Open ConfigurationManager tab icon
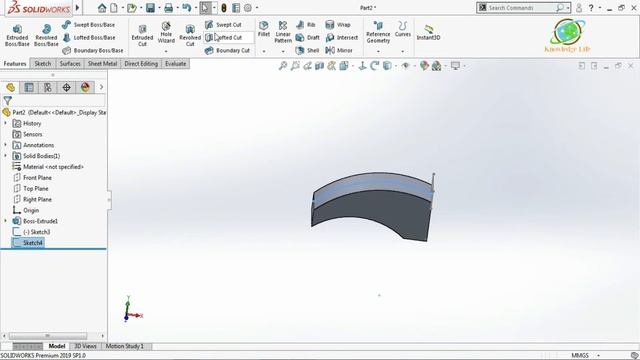 click(x=48, y=87)
